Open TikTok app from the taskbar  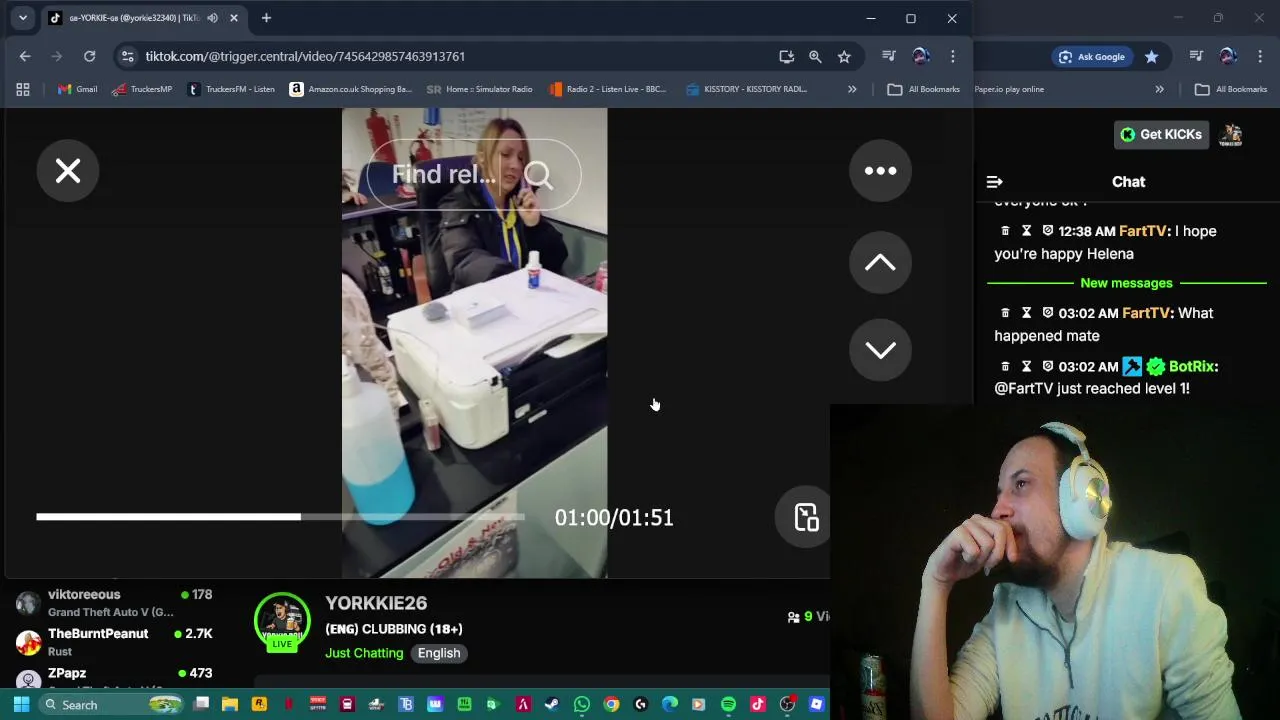coord(757,705)
